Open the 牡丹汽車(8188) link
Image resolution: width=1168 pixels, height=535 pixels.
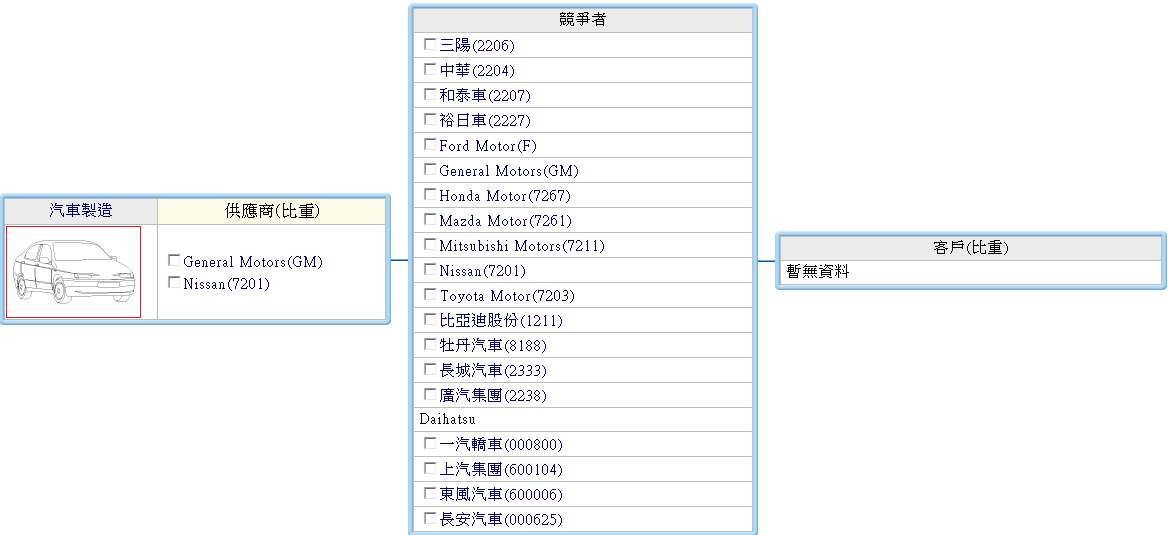click(493, 346)
